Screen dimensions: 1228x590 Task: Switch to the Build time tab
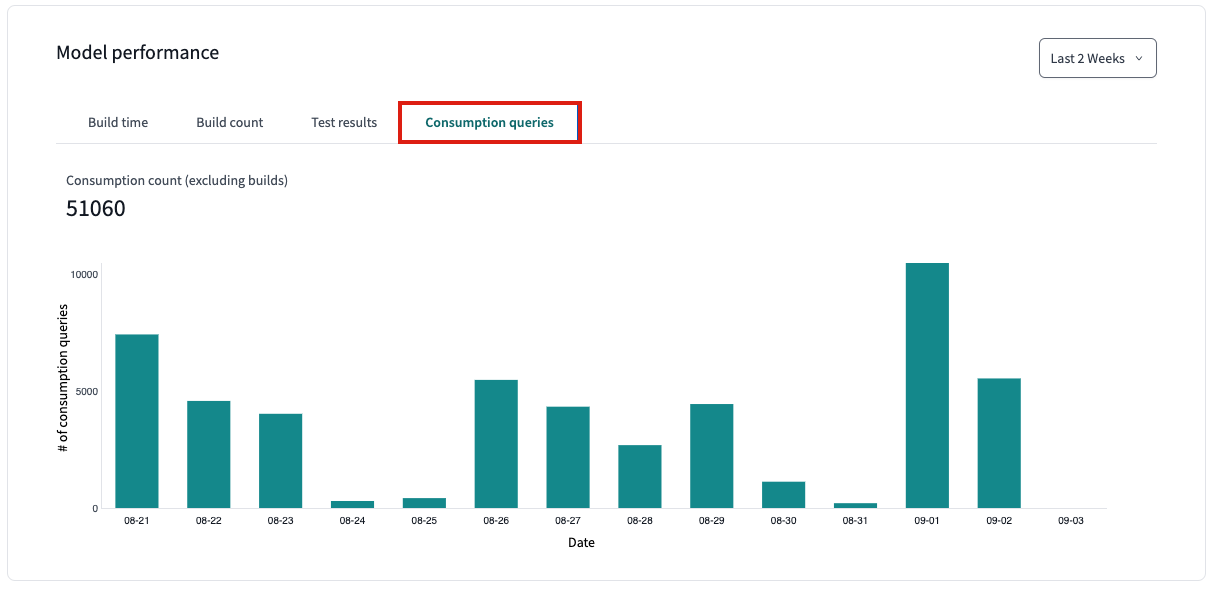pyautogui.click(x=118, y=122)
